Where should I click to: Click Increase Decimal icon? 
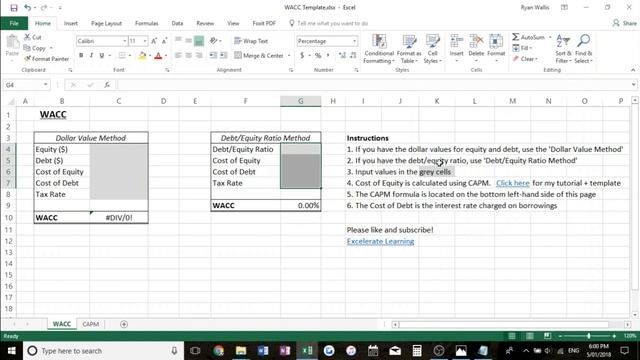coord(342,55)
